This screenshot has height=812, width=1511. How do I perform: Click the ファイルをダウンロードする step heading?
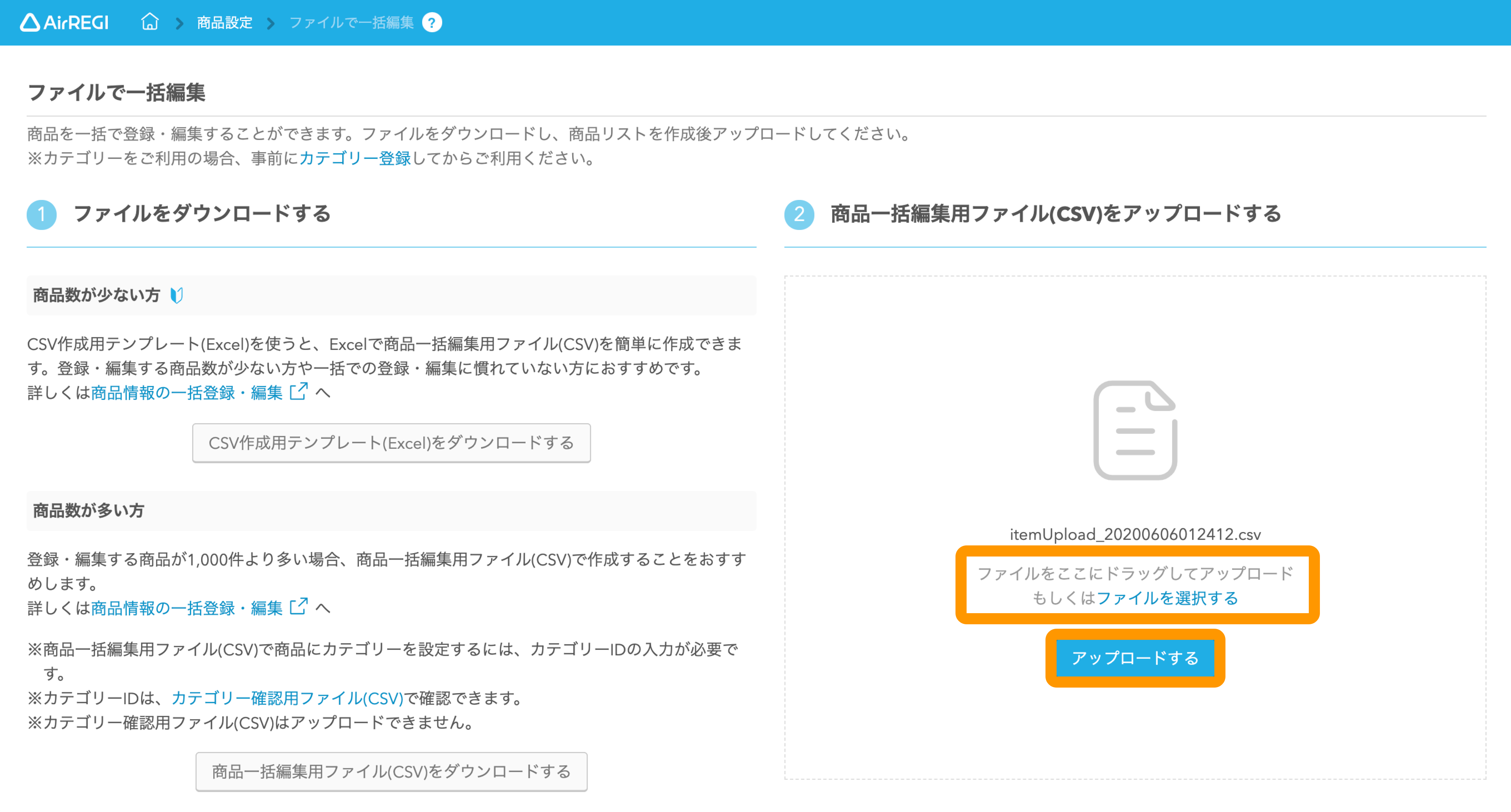click(202, 213)
